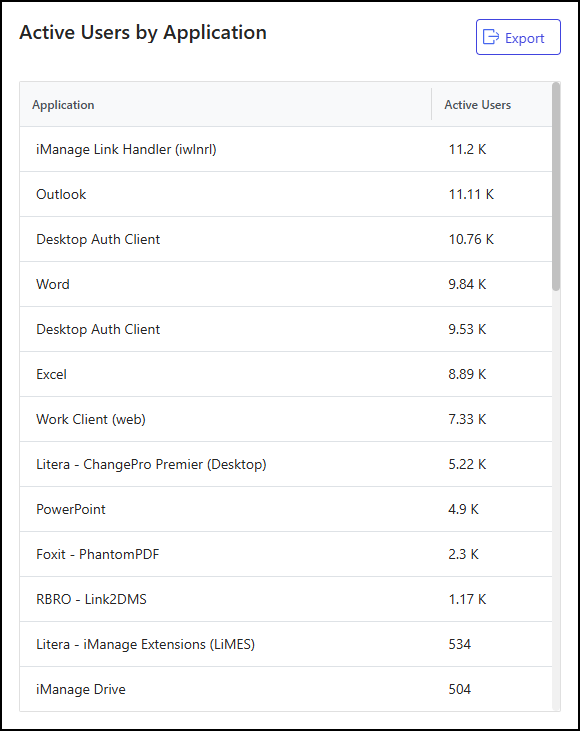Click the 9.84 K value for Word
The width and height of the screenshot is (580, 731).
pos(467,284)
